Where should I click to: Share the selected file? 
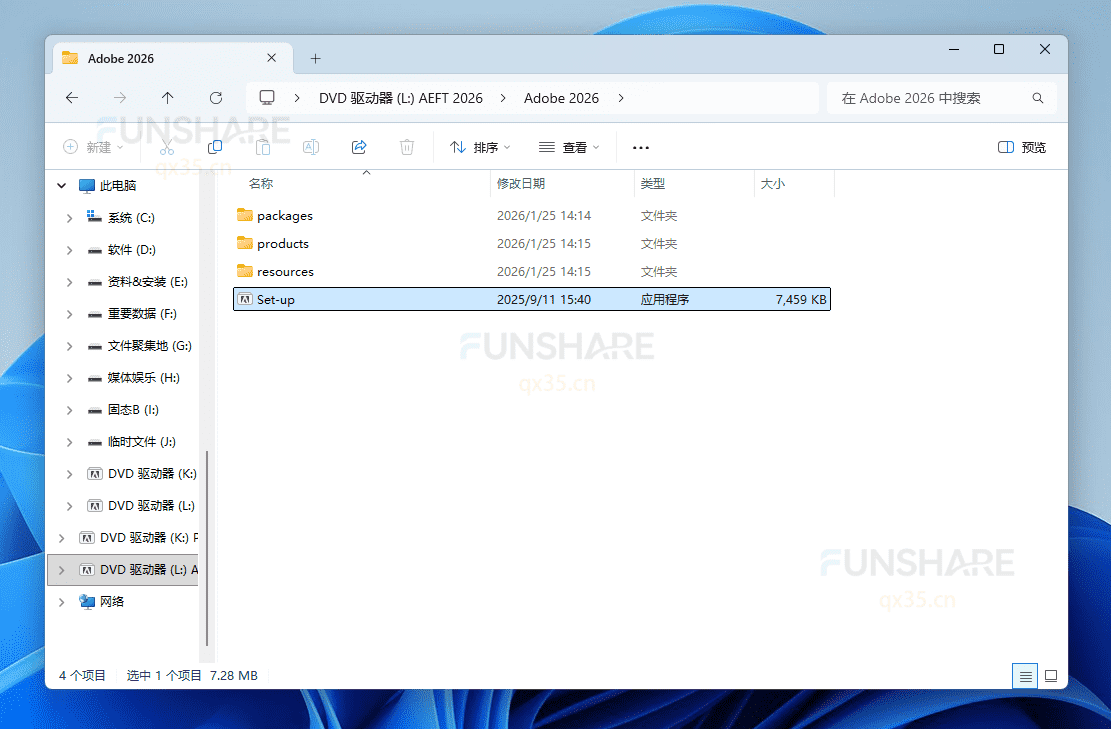[359, 147]
